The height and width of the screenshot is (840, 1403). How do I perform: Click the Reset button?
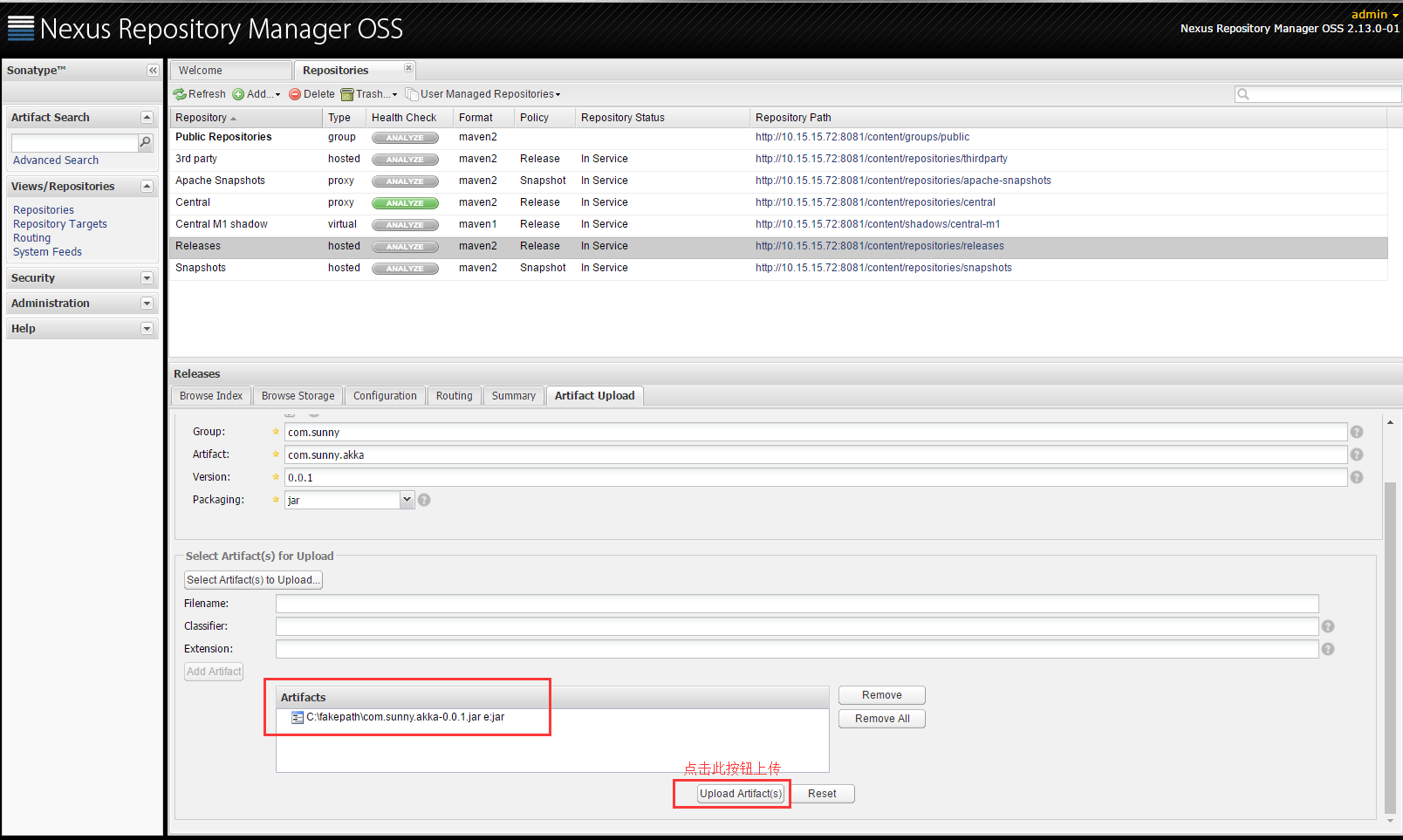822,794
